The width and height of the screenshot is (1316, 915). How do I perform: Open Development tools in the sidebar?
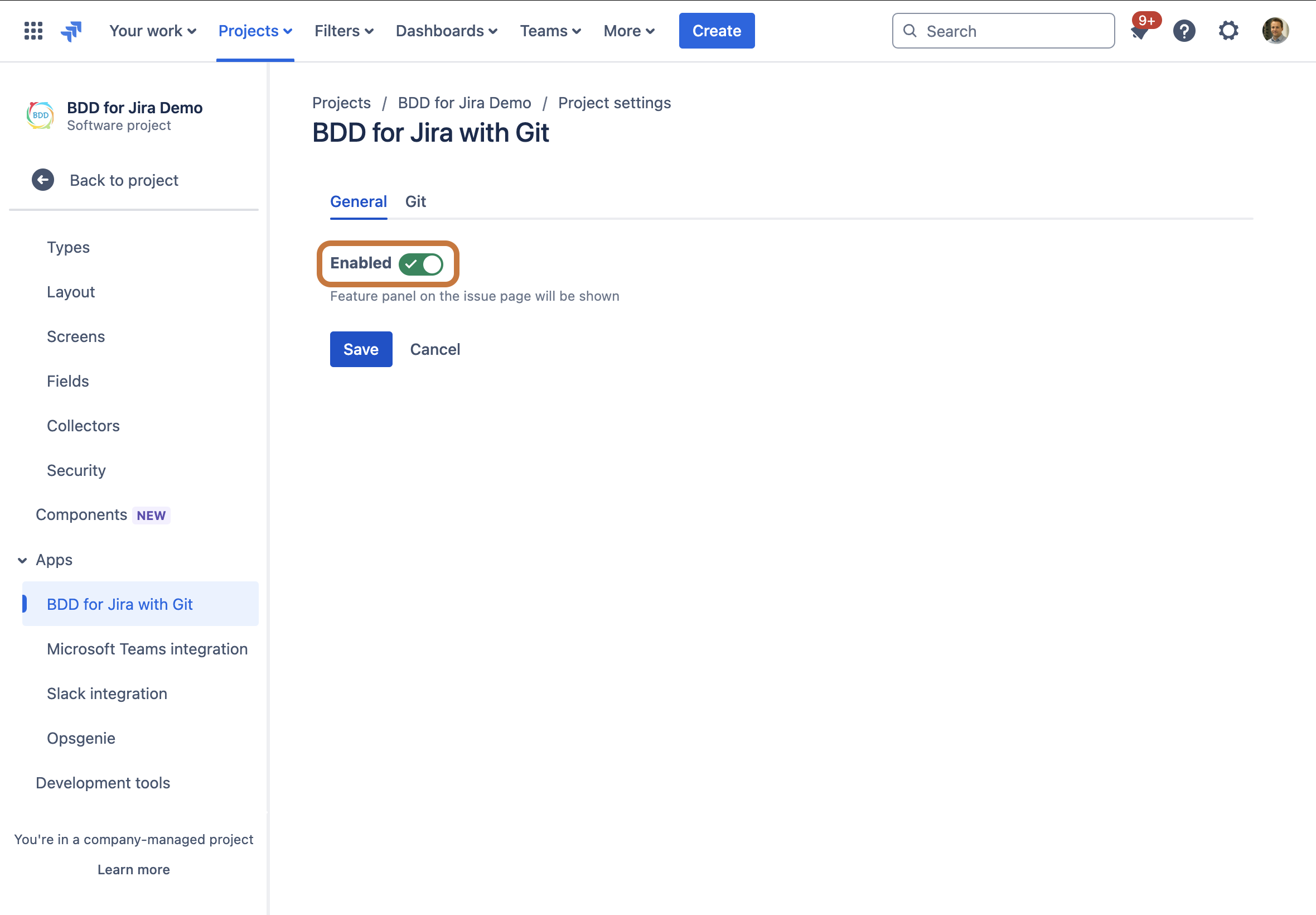tap(103, 783)
